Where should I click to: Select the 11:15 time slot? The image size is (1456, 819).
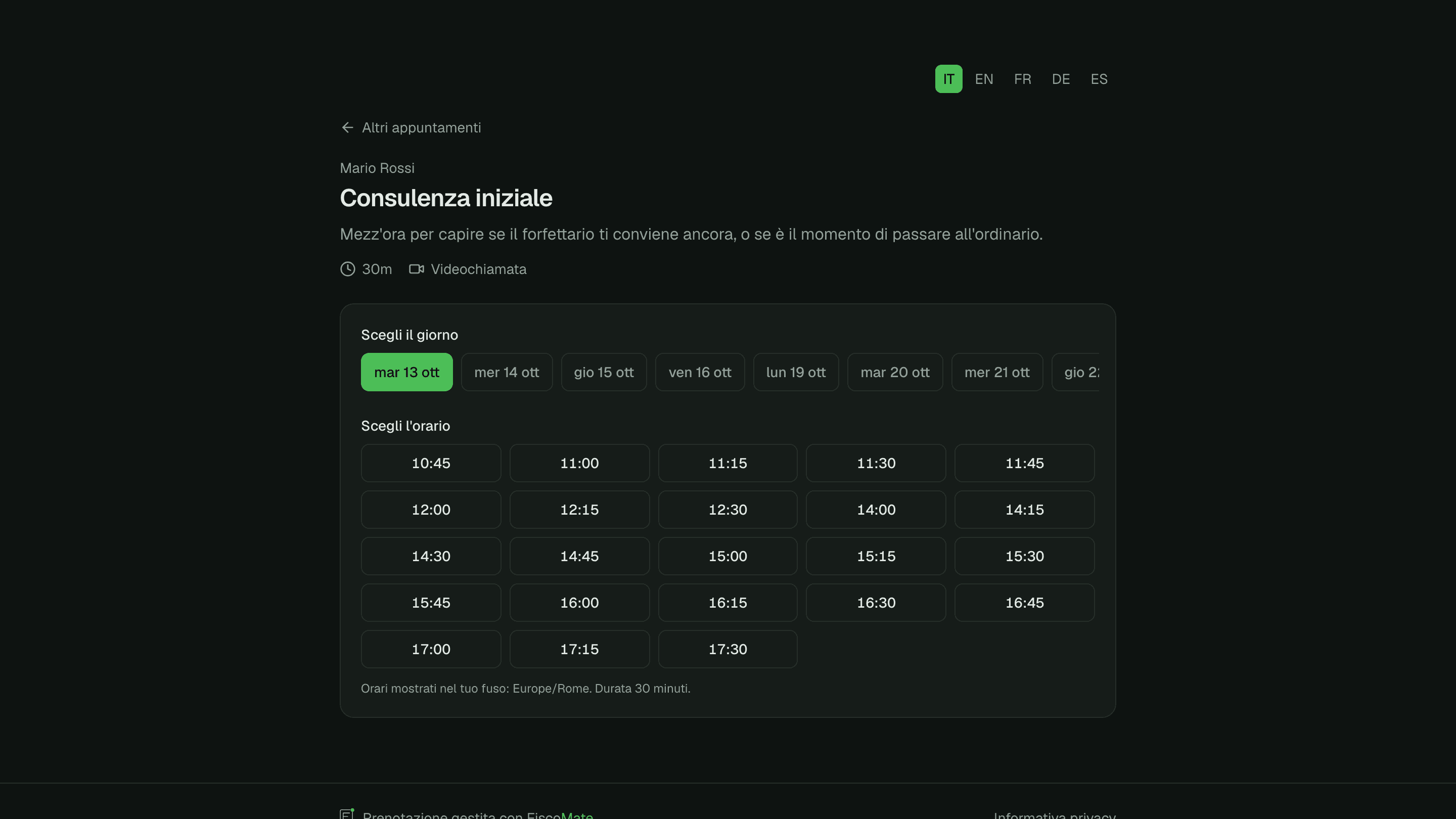[x=728, y=463]
